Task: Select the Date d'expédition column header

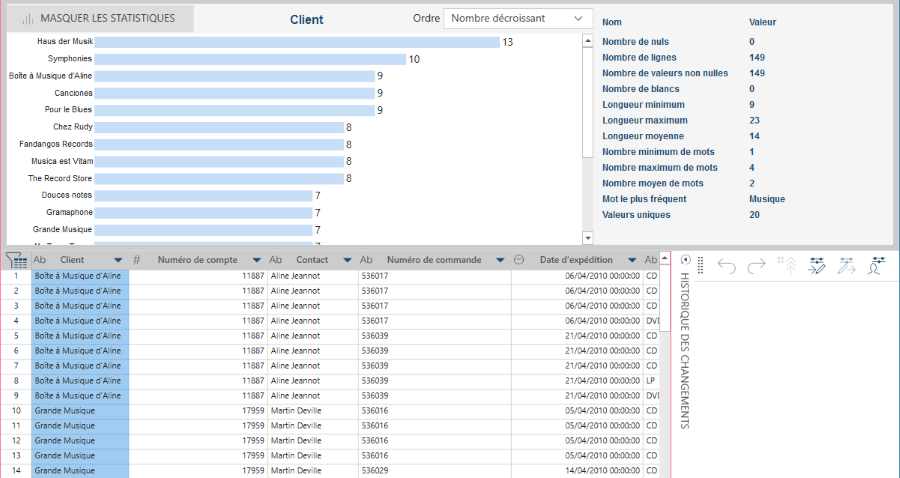Action: click(575, 260)
